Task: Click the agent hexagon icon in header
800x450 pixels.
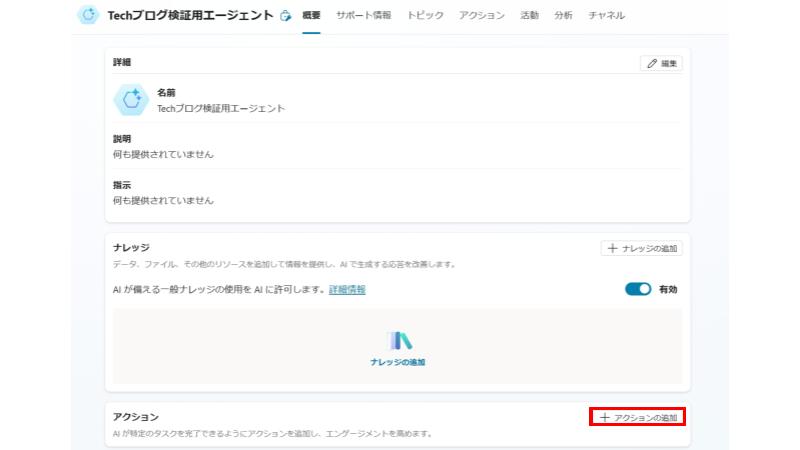Action: tap(89, 16)
